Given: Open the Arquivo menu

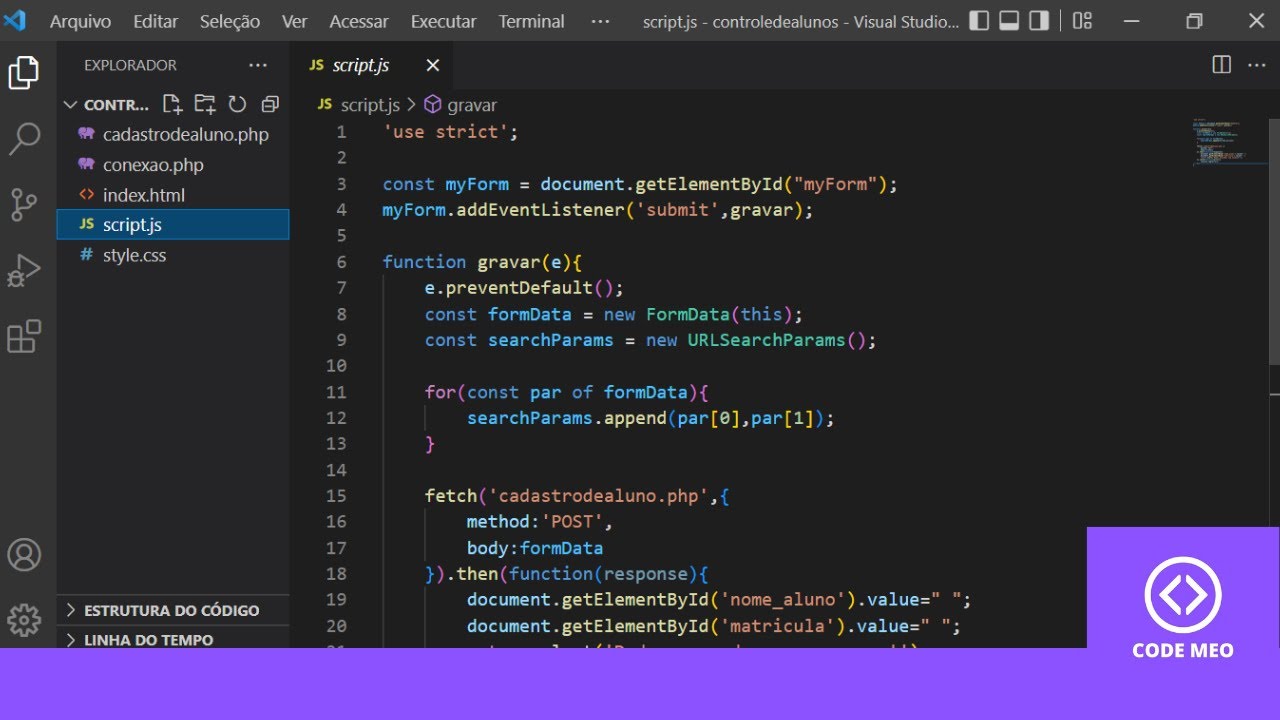Looking at the screenshot, I should 80,21.
